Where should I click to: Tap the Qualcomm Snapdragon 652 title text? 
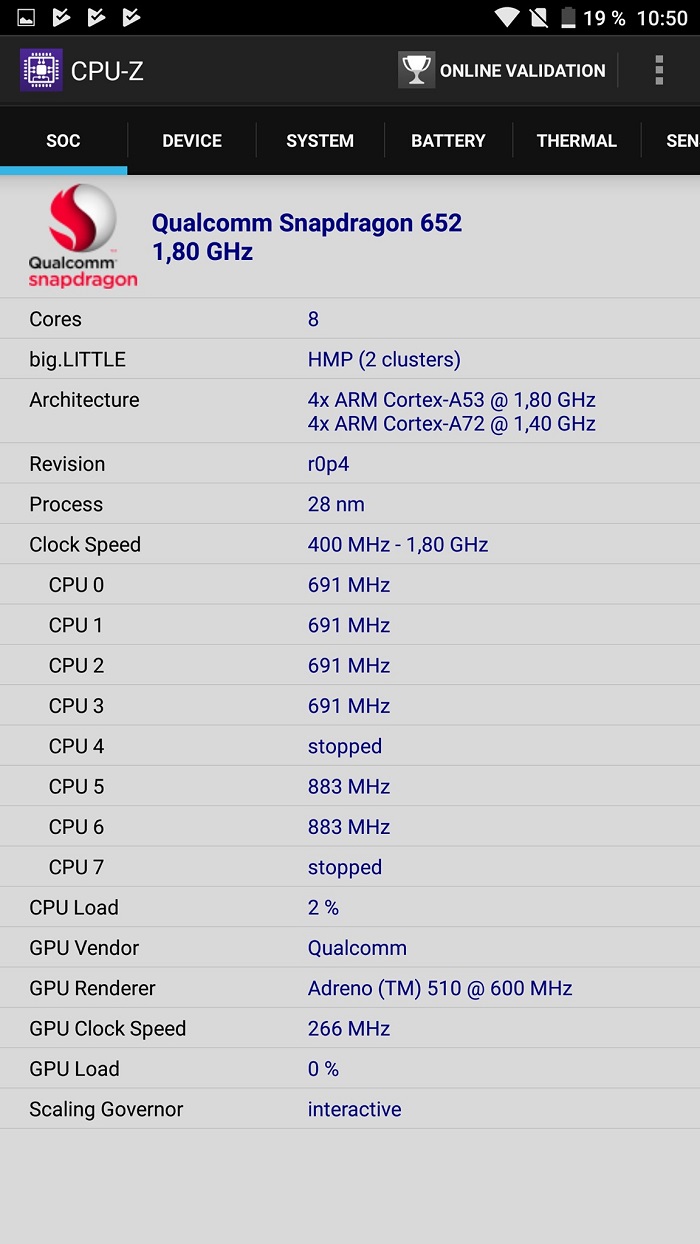click(306, 223)
